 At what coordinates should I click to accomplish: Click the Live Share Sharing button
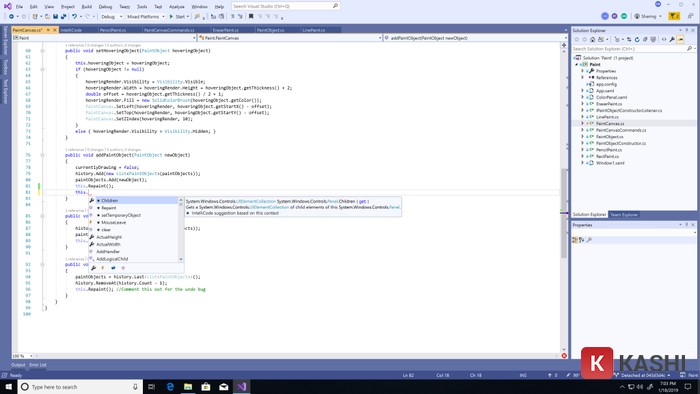tap(648, 16)
